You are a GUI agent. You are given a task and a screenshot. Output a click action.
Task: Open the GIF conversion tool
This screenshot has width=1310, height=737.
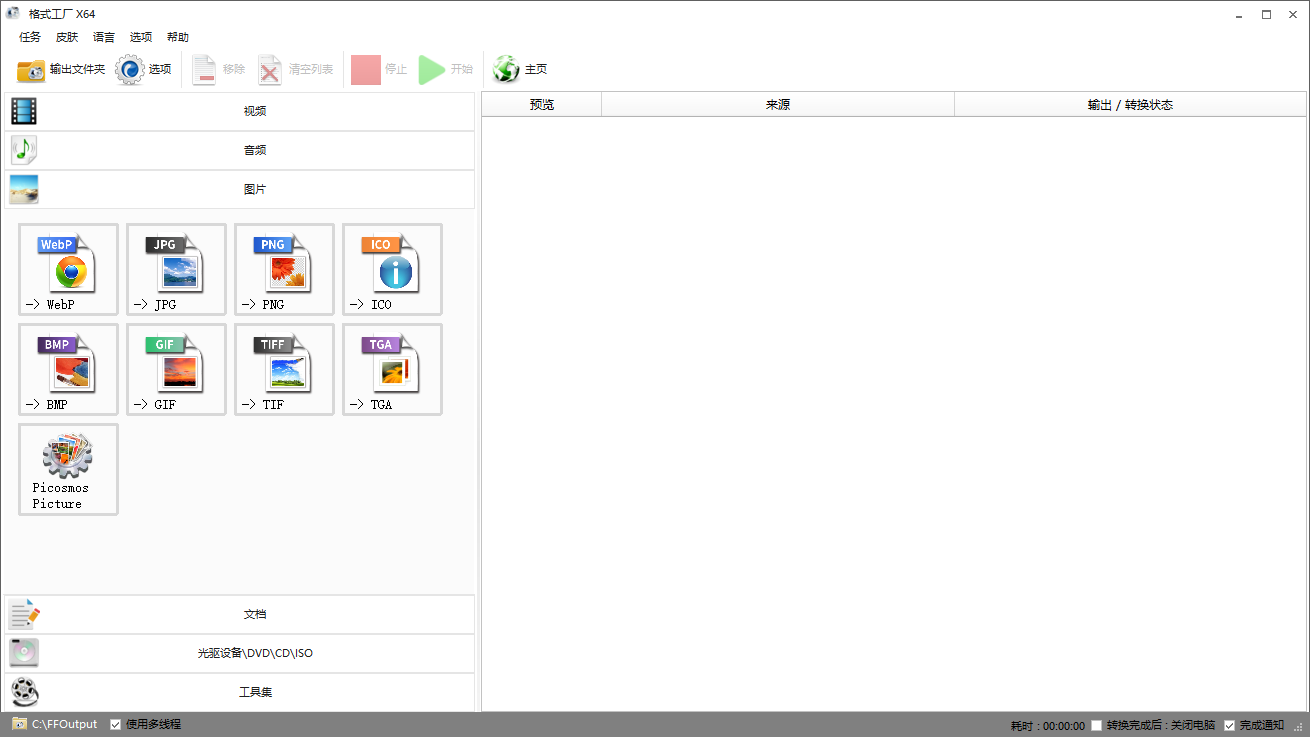pyautogui.click(x=176, y=369)
